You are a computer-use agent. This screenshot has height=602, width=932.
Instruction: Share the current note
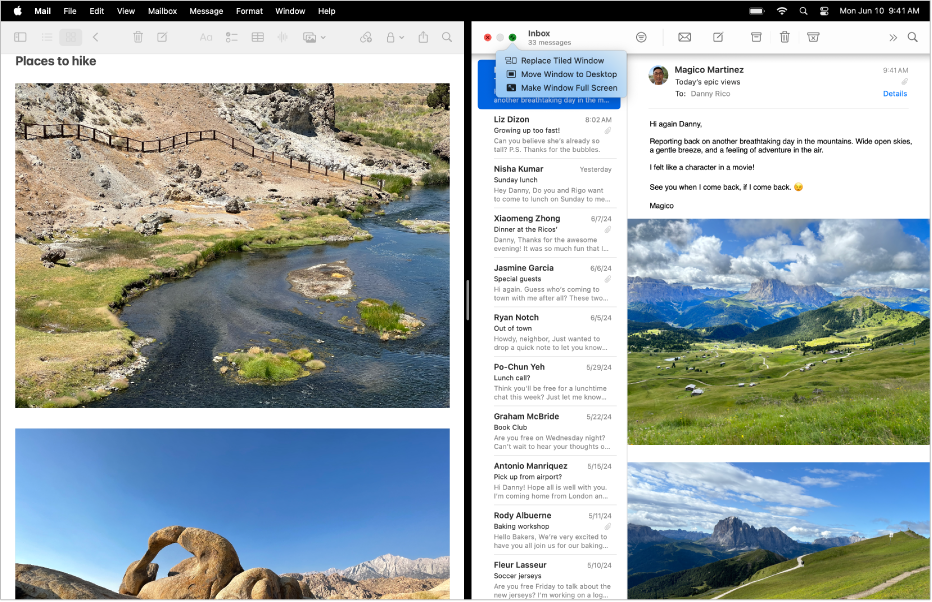click(423, 37)
